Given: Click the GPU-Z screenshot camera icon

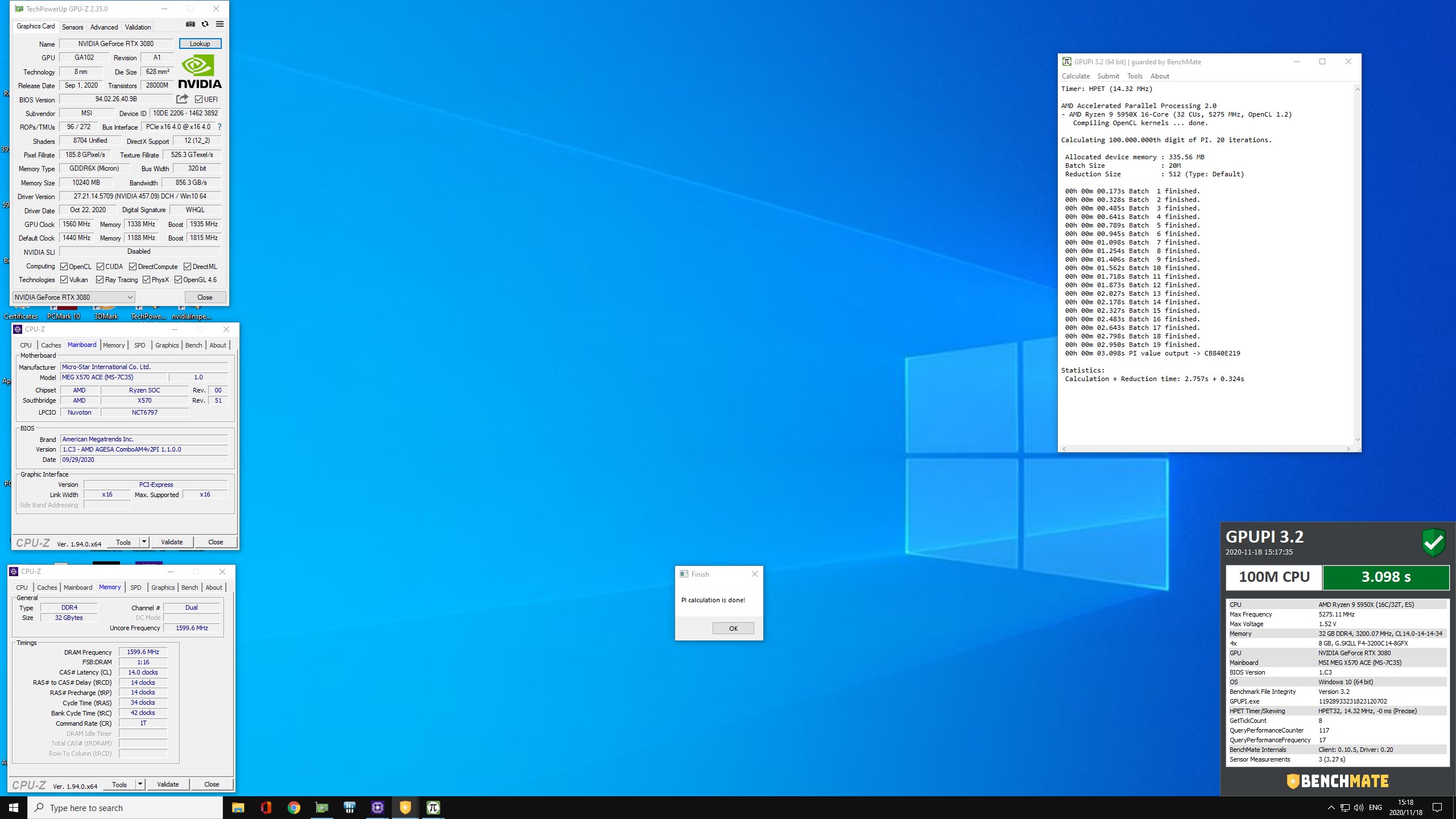Looking at the screenshot, I should 191,24.
